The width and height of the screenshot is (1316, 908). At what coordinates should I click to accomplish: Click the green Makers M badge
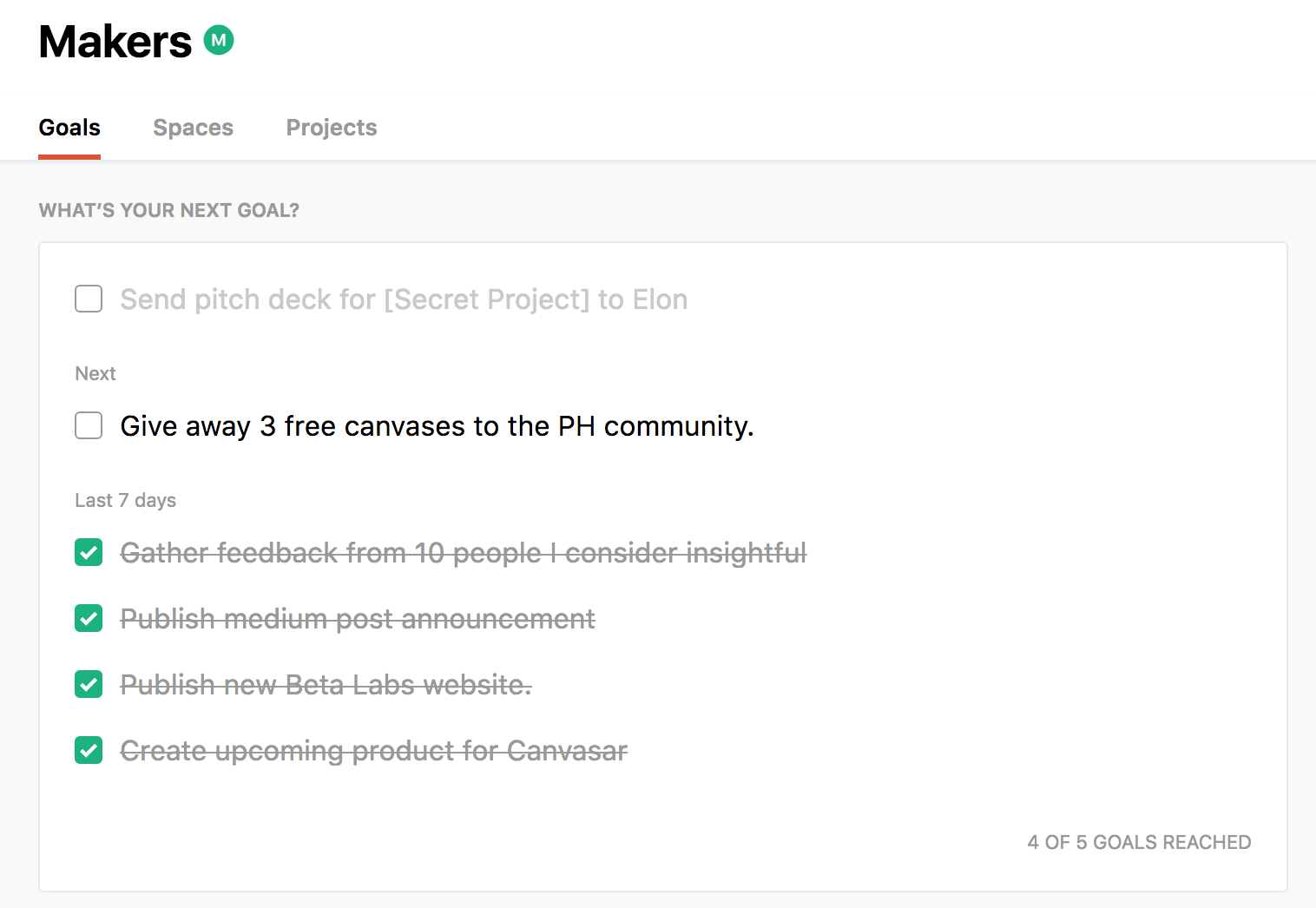(219, 40)
